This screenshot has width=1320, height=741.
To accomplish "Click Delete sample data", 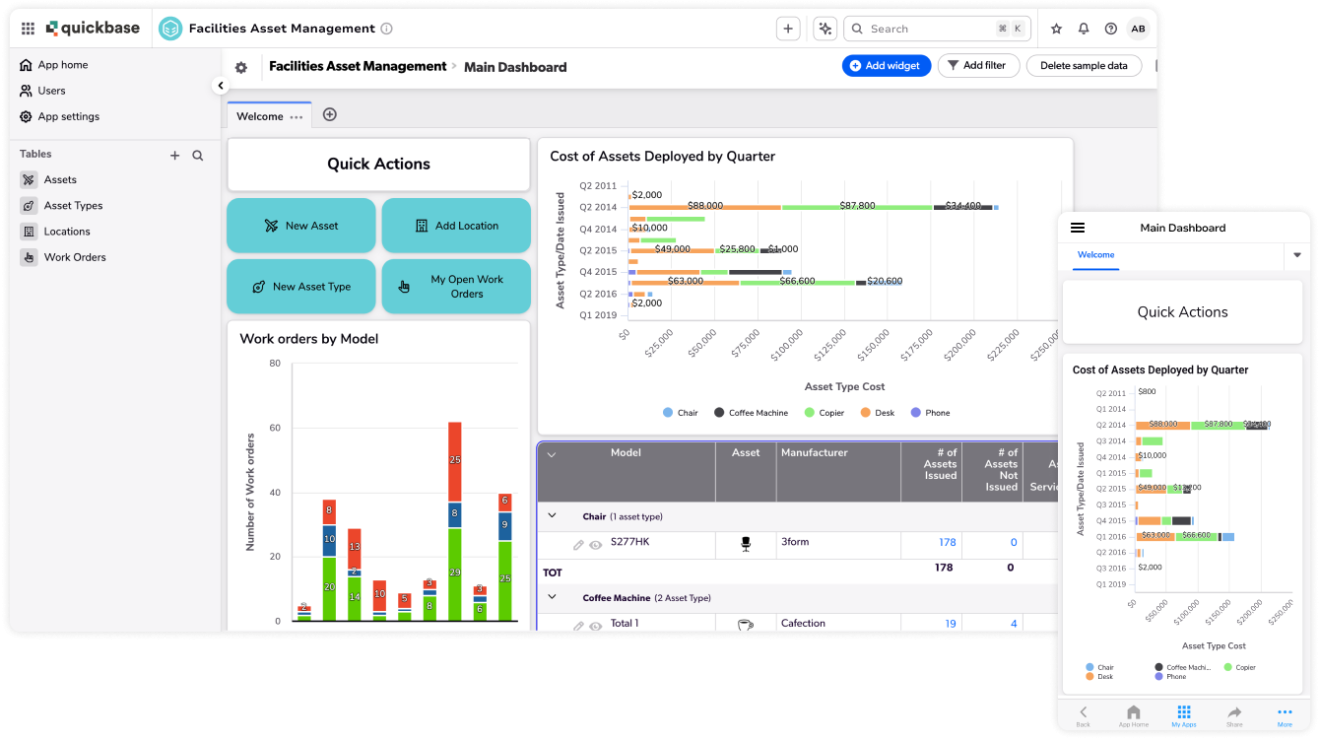I will (1084, 65).
